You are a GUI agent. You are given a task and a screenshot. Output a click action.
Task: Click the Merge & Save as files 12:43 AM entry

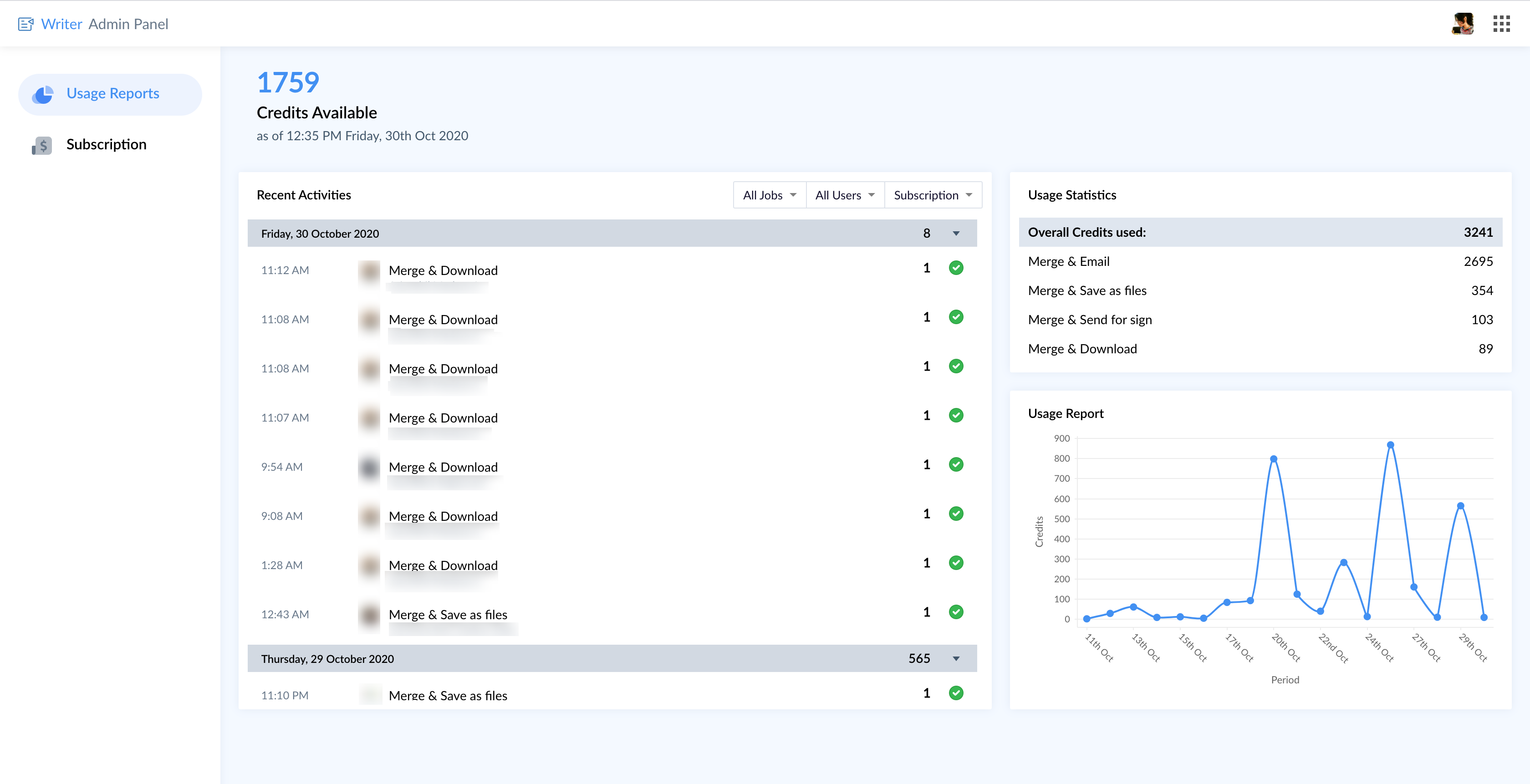(x=447, y=615)
